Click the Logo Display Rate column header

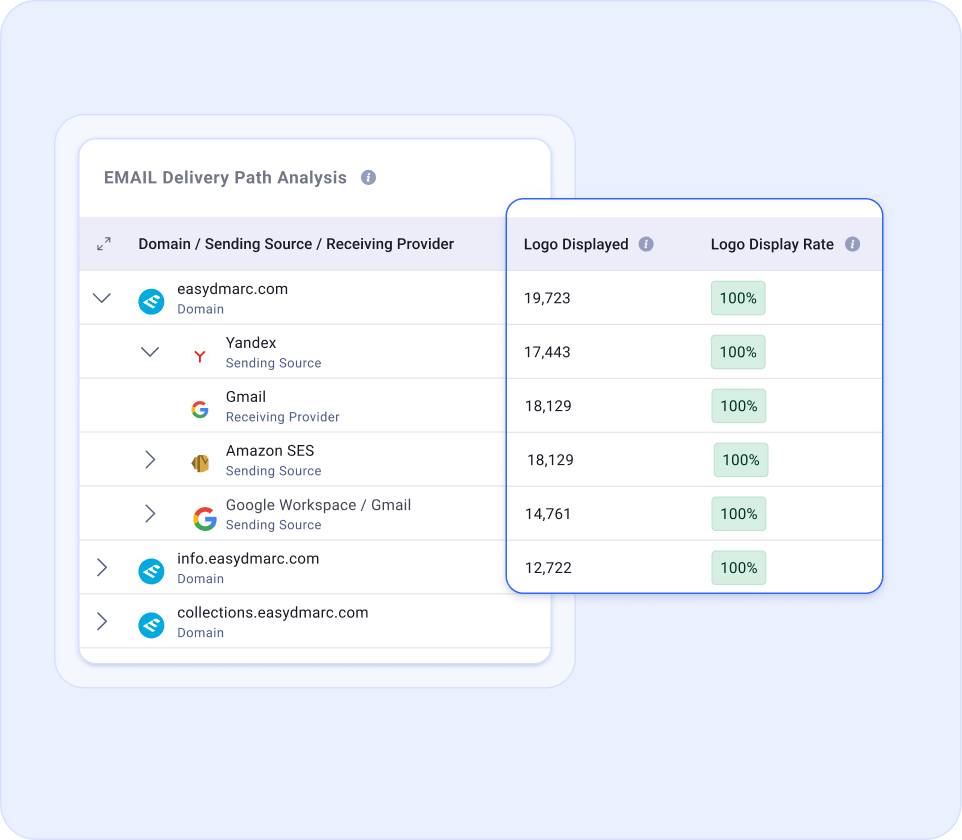(x=772, y=244)
